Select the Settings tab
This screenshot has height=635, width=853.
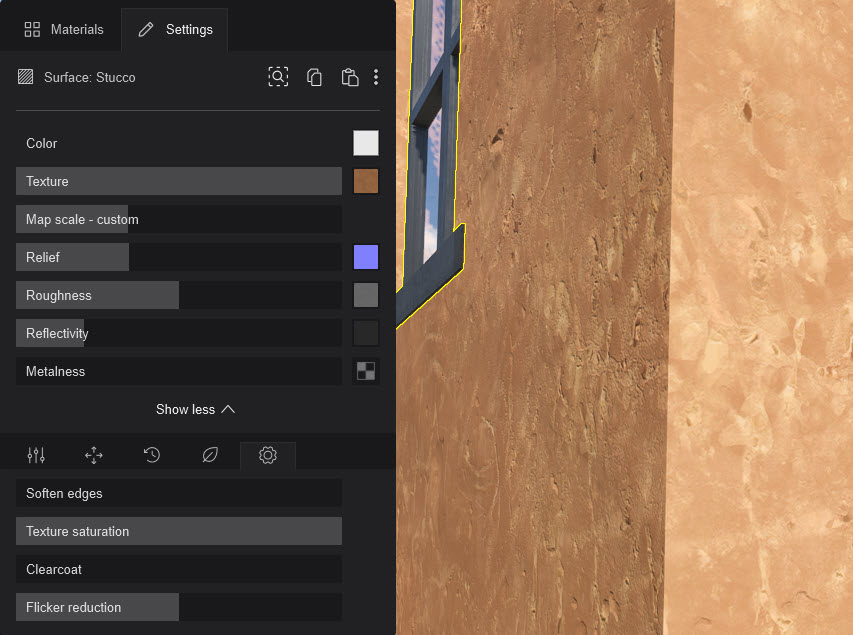[175, 29]
